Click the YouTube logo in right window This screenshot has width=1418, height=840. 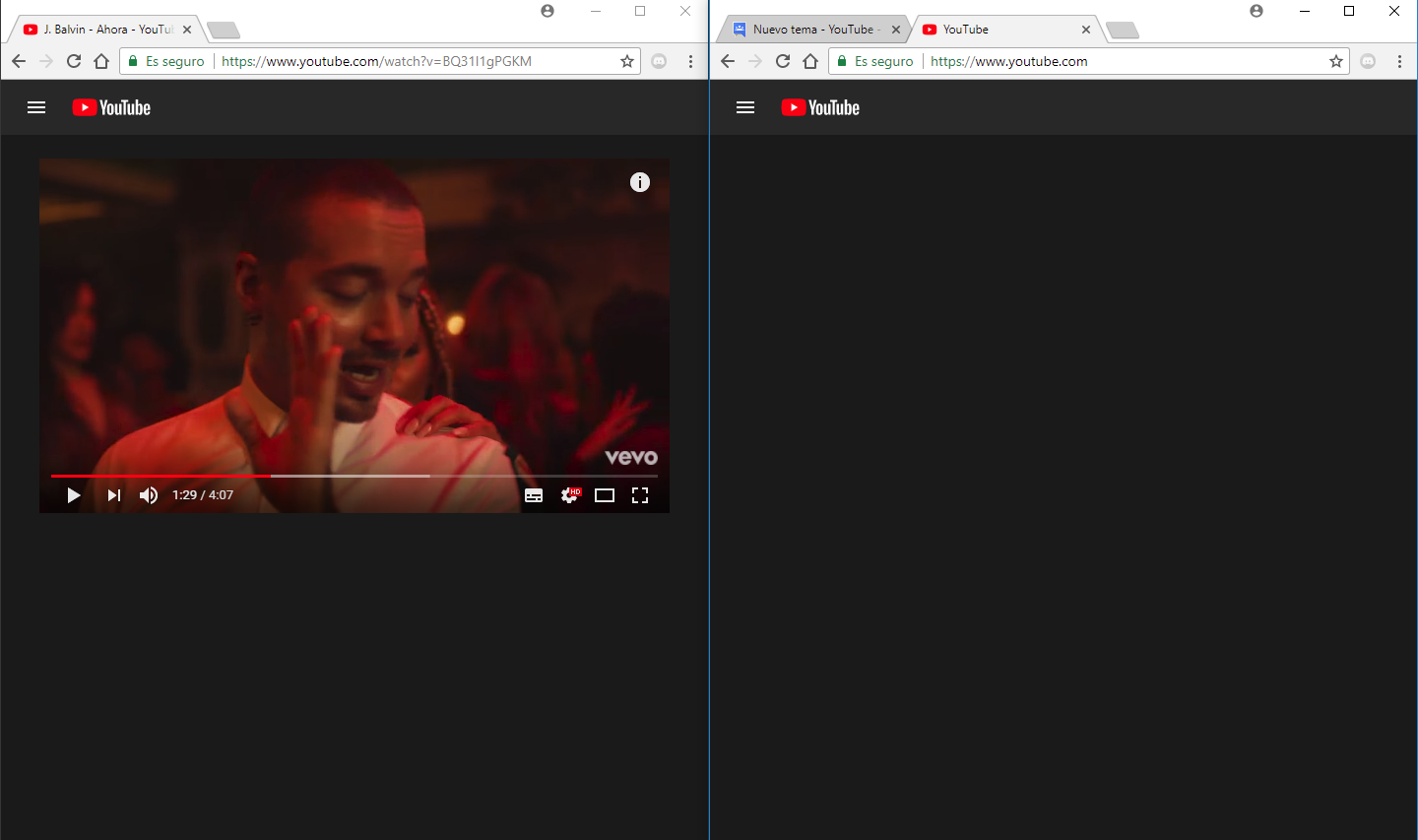coord(820,107)
